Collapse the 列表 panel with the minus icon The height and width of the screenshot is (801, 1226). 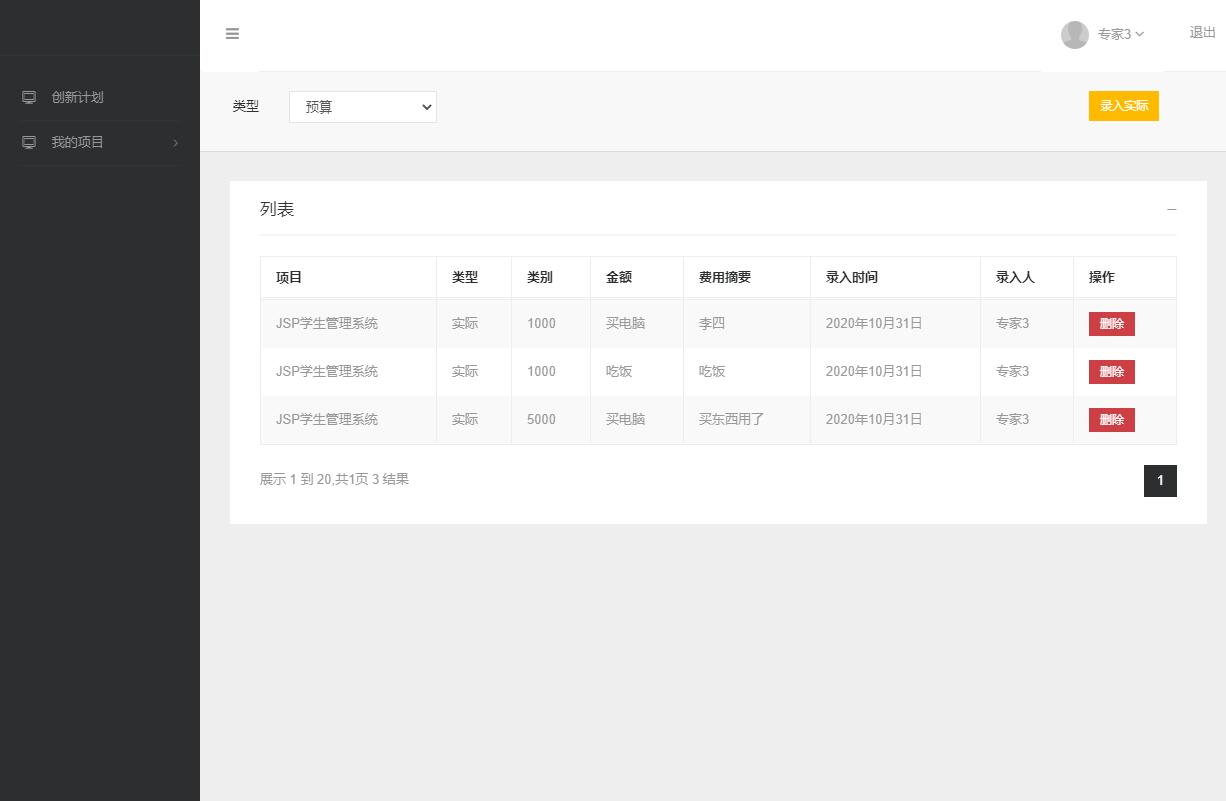pyautogui.click(x=1171, y=210)
